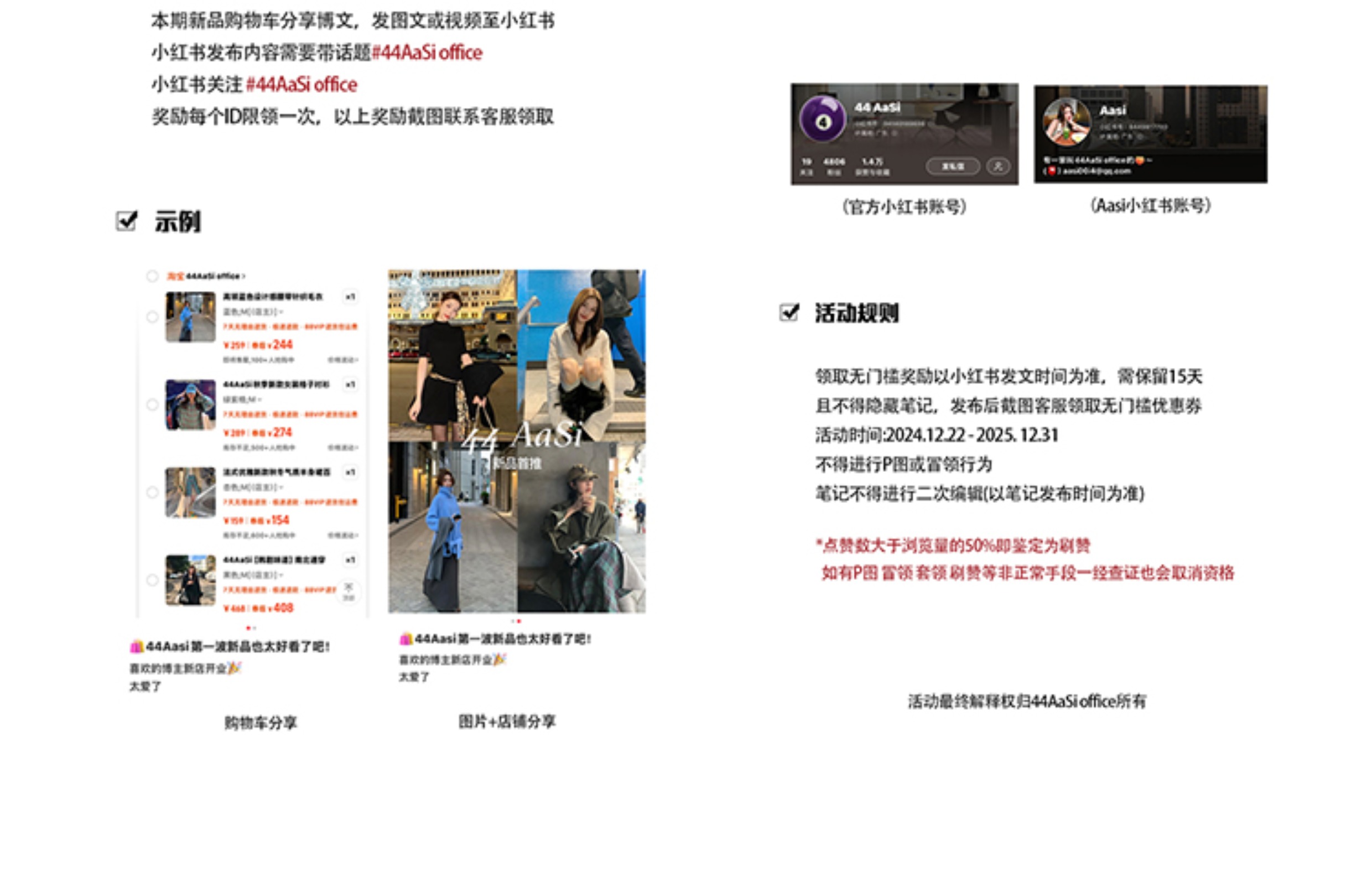Click the Aasi profile avatar photo
The image size is (1372, 892).
click(1067, 121)
